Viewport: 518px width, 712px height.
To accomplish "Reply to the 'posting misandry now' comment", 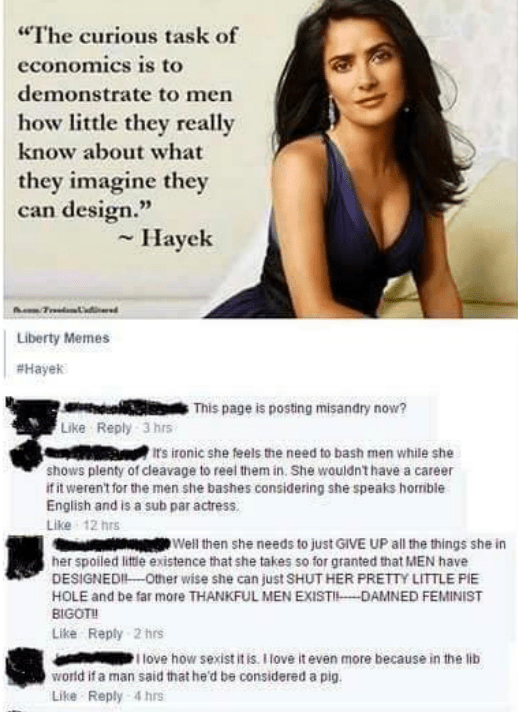I will (x=114, y=428).
